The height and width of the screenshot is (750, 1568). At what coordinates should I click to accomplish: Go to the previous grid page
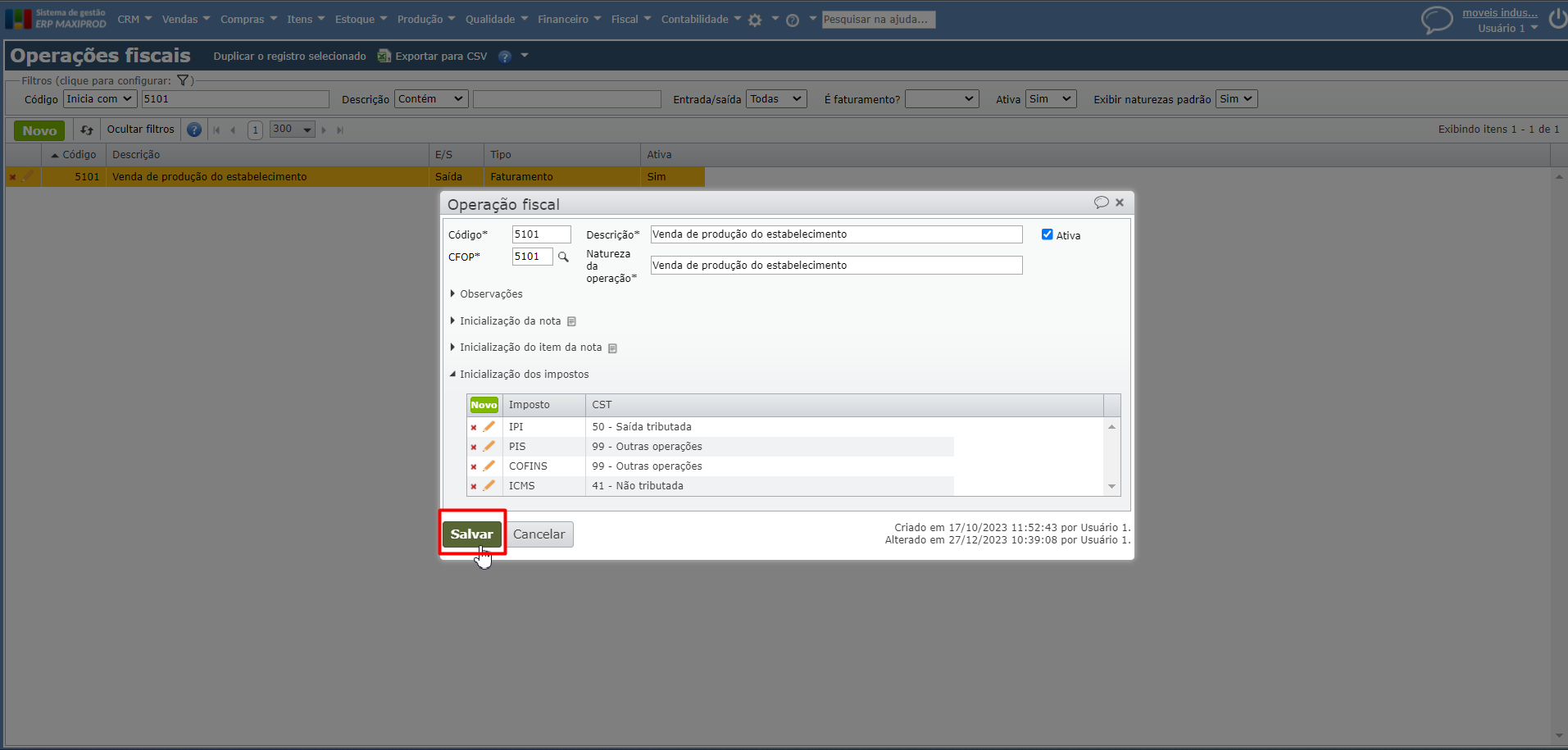234,130
